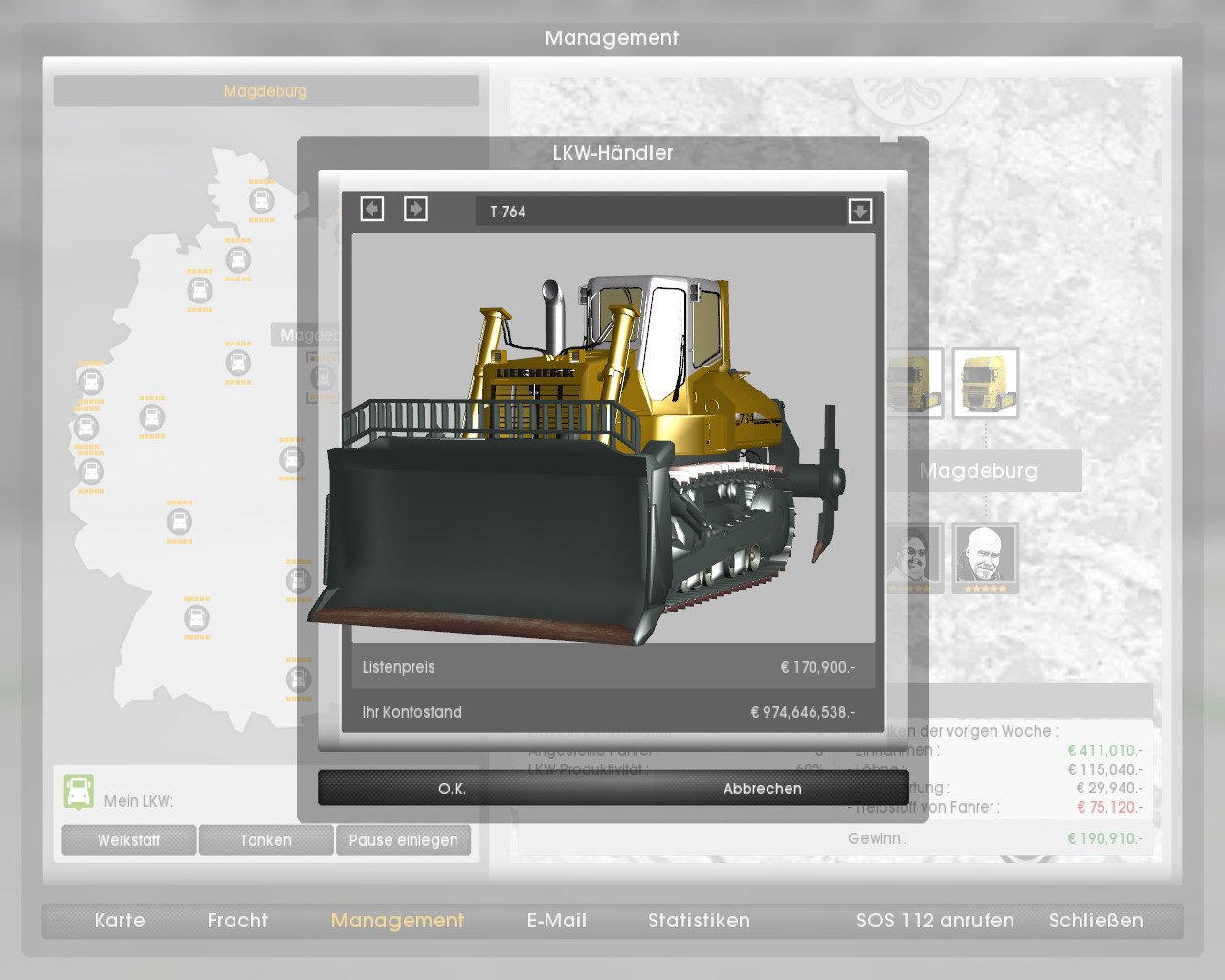Viewport: 1225px width, 980px height.
Task: Select the northernmost garage icon on the map
Action: [261, 201]
